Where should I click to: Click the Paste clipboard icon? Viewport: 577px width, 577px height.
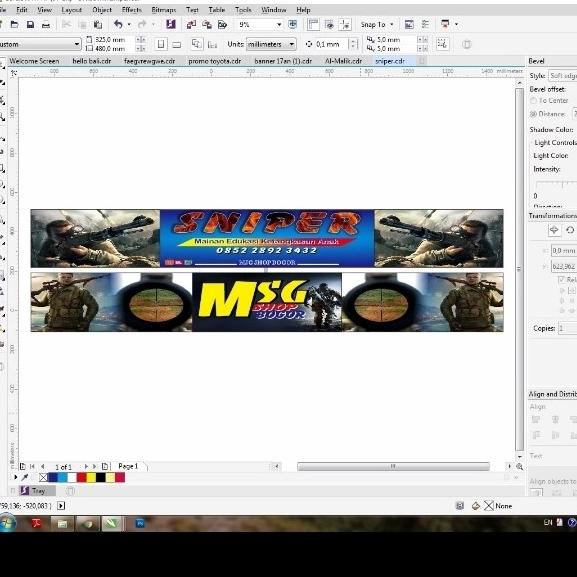click(x=98, y=25)
